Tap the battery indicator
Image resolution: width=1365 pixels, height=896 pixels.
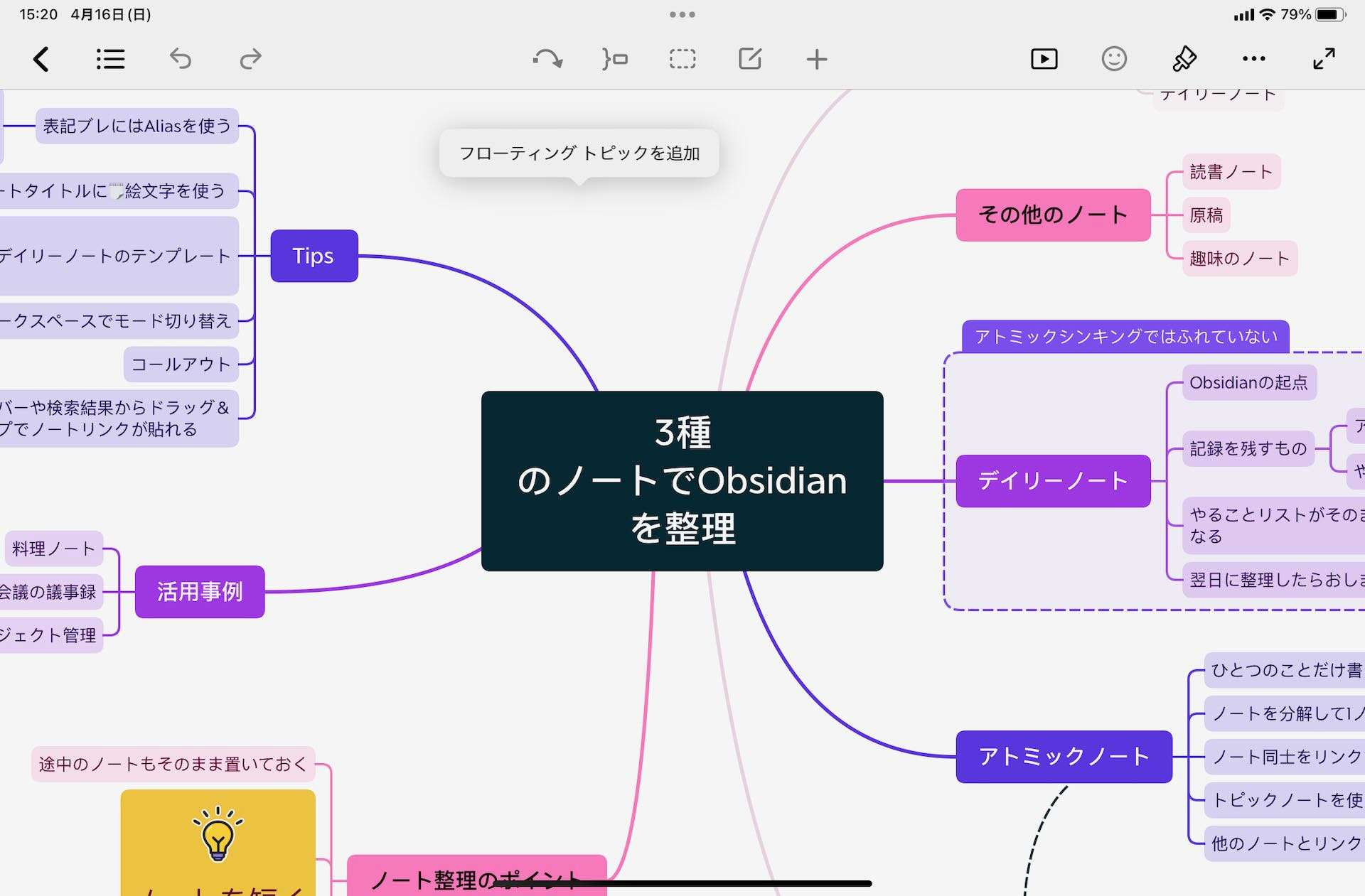tap(1331, 14)
